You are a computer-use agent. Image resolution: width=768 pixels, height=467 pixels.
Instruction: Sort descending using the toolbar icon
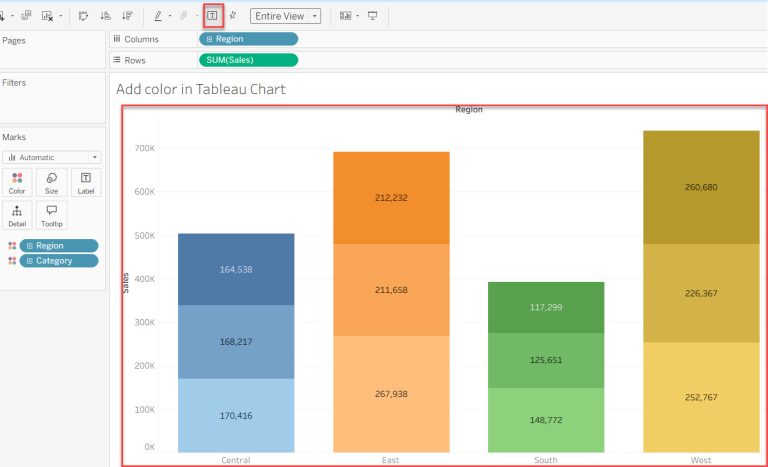point(127,16)
